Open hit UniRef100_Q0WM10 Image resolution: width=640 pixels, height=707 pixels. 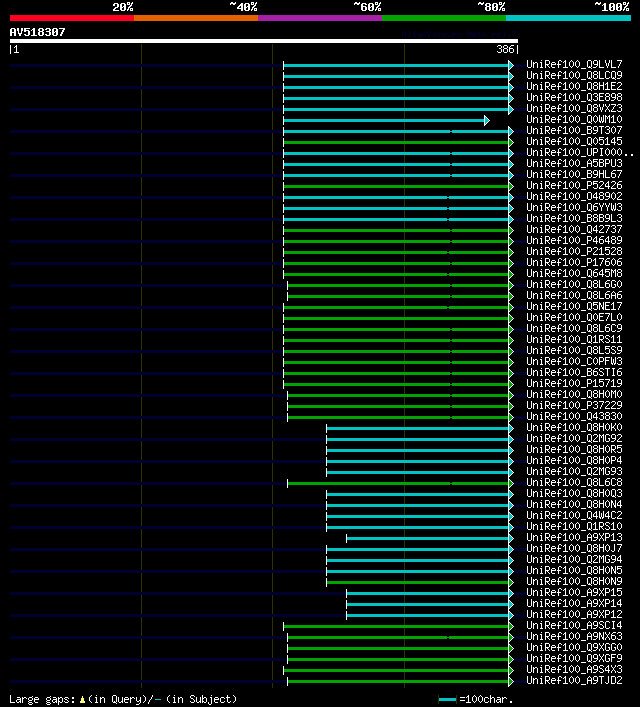tap(574, 119)
